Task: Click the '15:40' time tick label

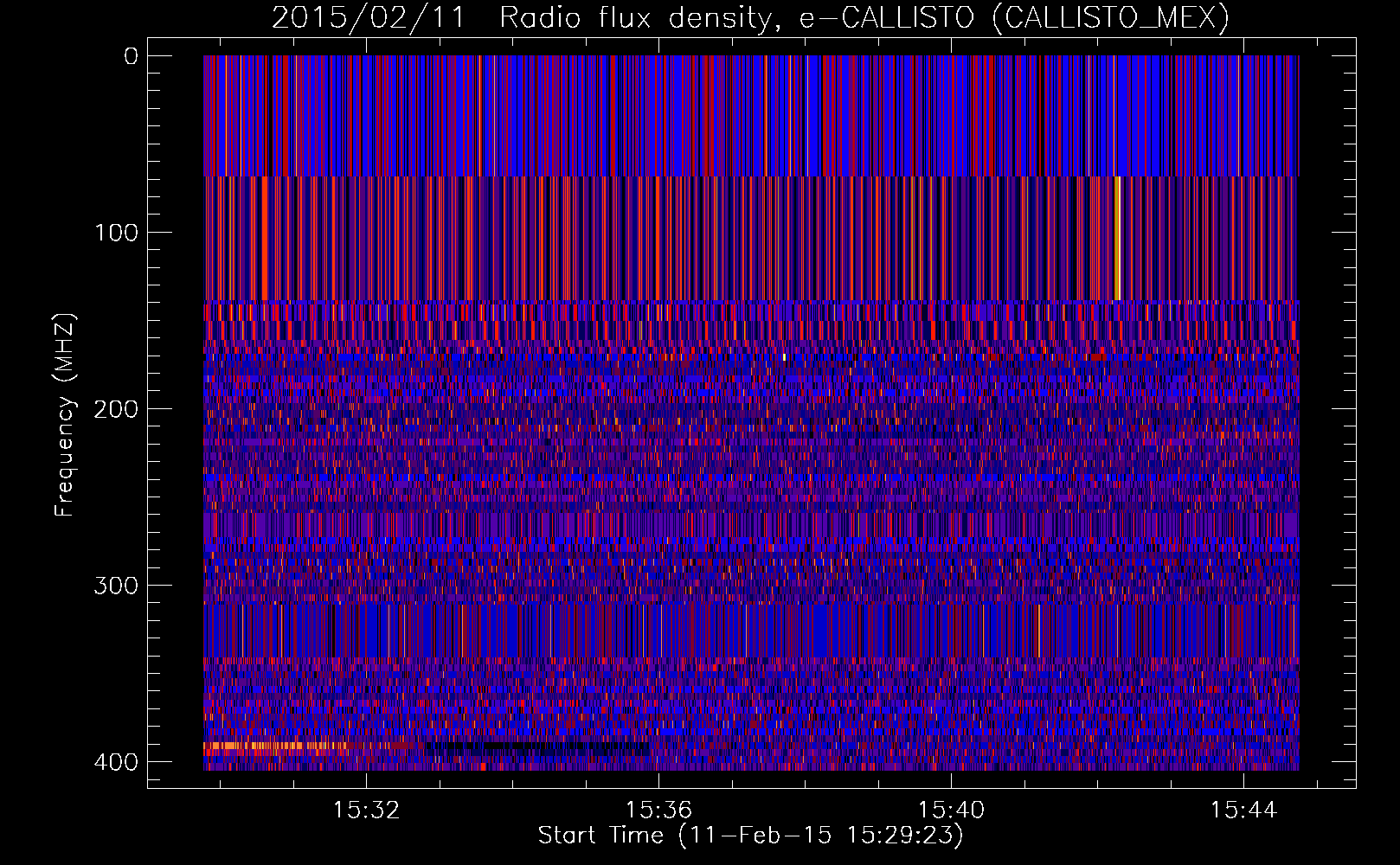Action: (952, 811)
